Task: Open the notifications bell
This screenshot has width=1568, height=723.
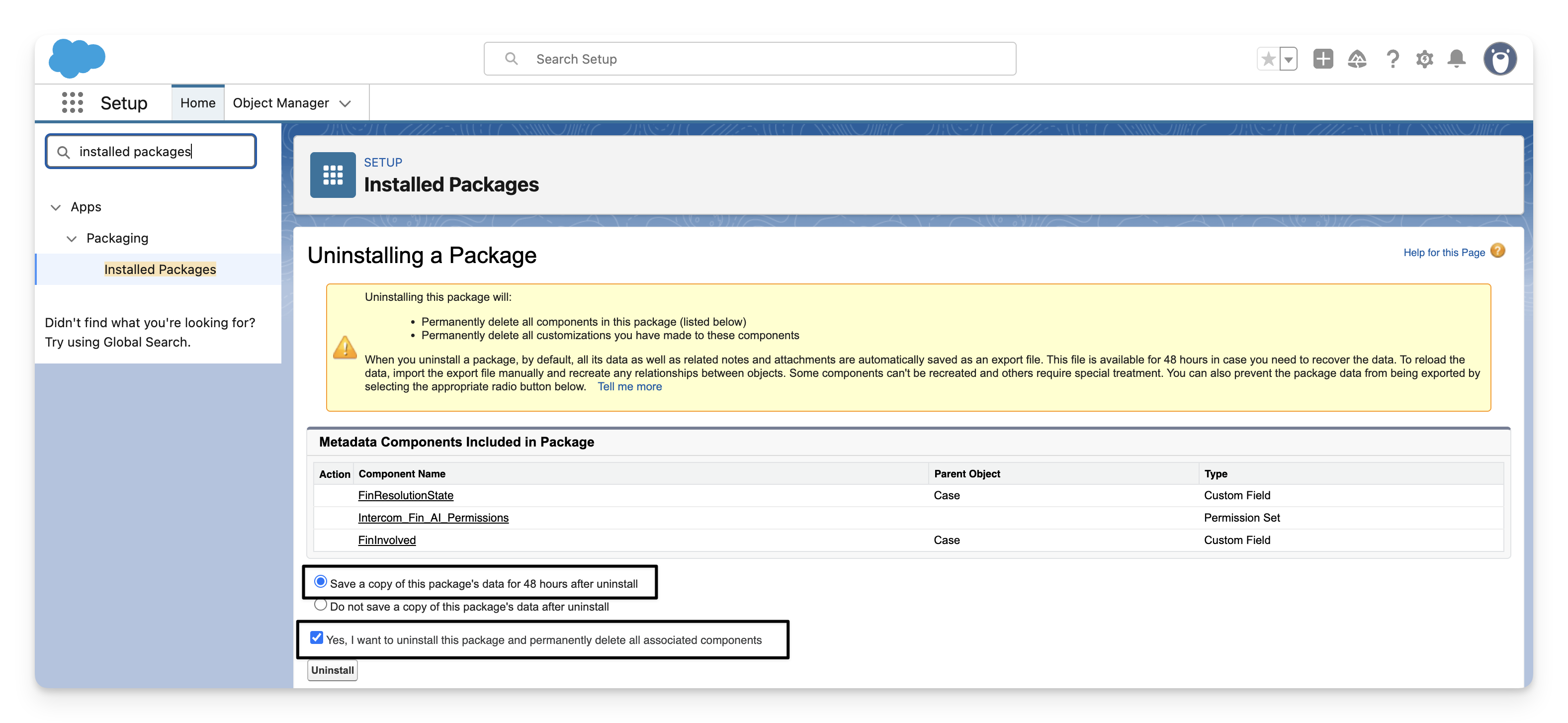Action: click(x=1457, y=59)
